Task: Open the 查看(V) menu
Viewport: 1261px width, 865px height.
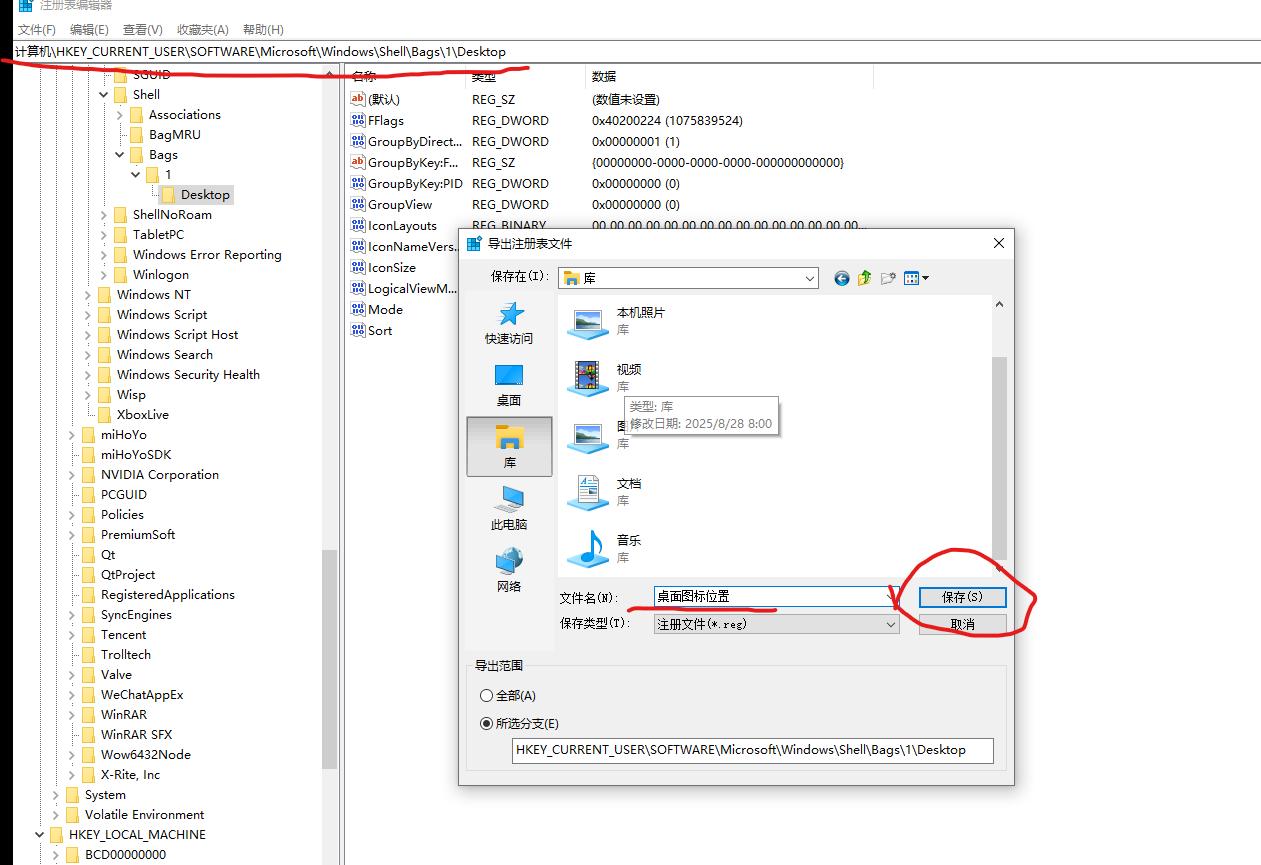Action: [143, 30]
